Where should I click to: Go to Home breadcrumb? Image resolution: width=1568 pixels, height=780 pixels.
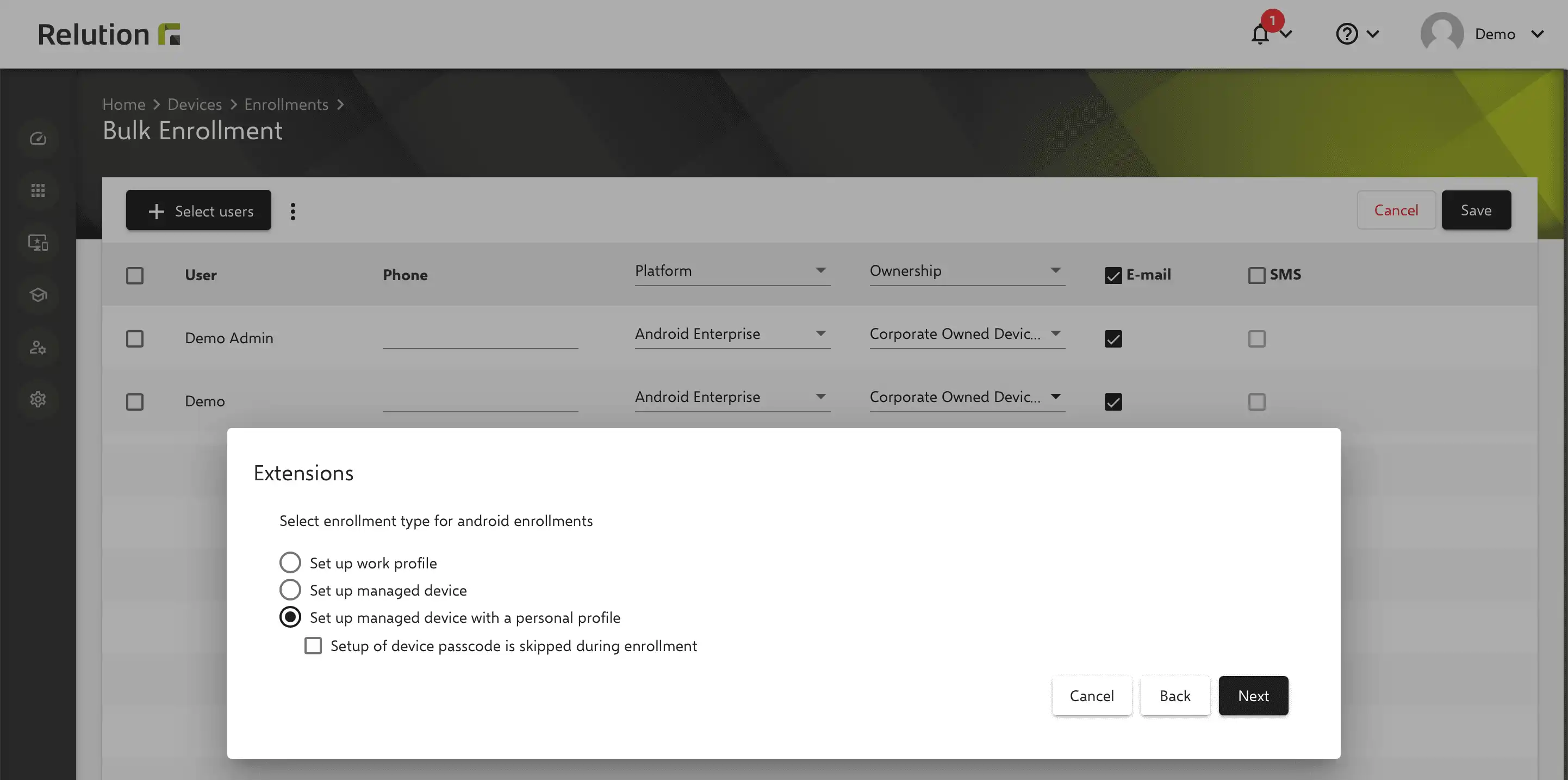tap(123, 105)
